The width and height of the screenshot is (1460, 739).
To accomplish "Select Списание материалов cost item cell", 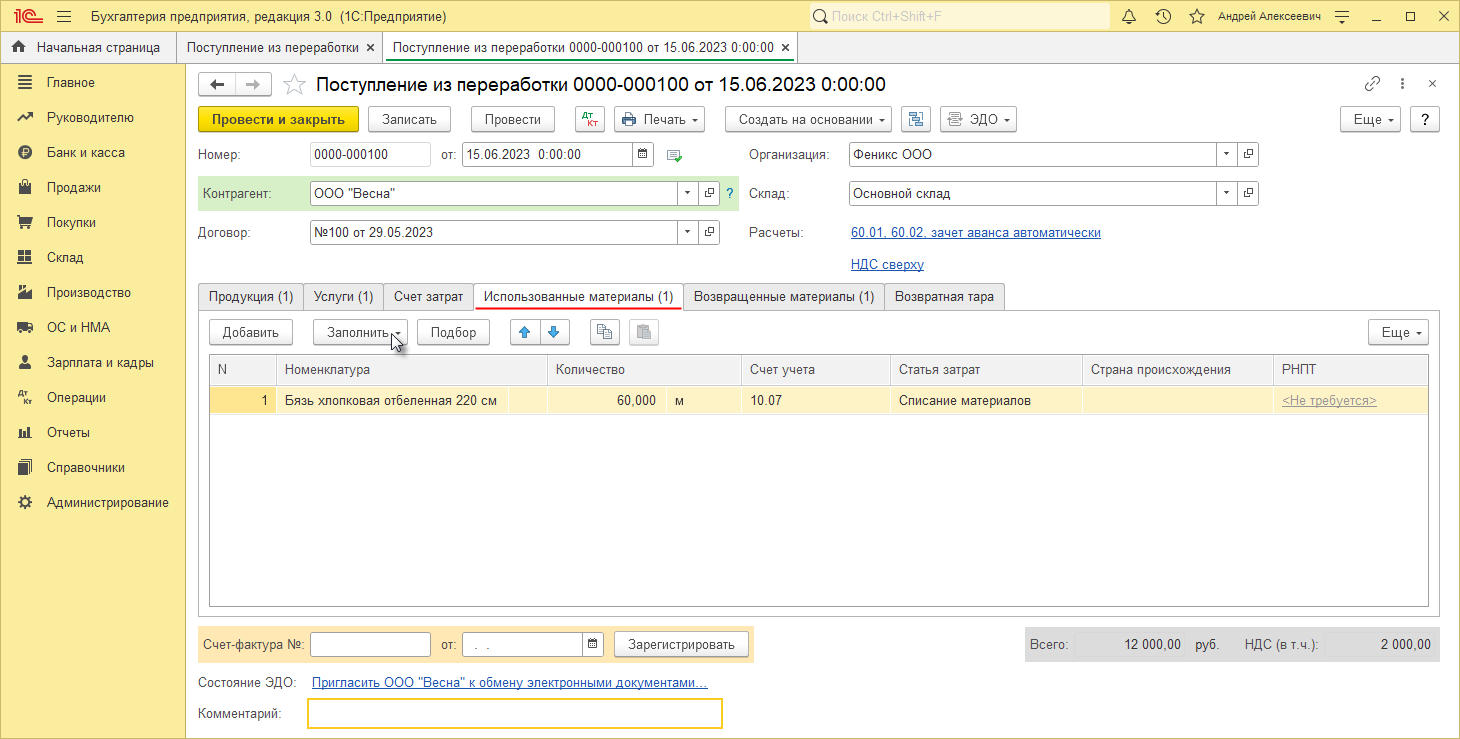I will coord(986,401).
